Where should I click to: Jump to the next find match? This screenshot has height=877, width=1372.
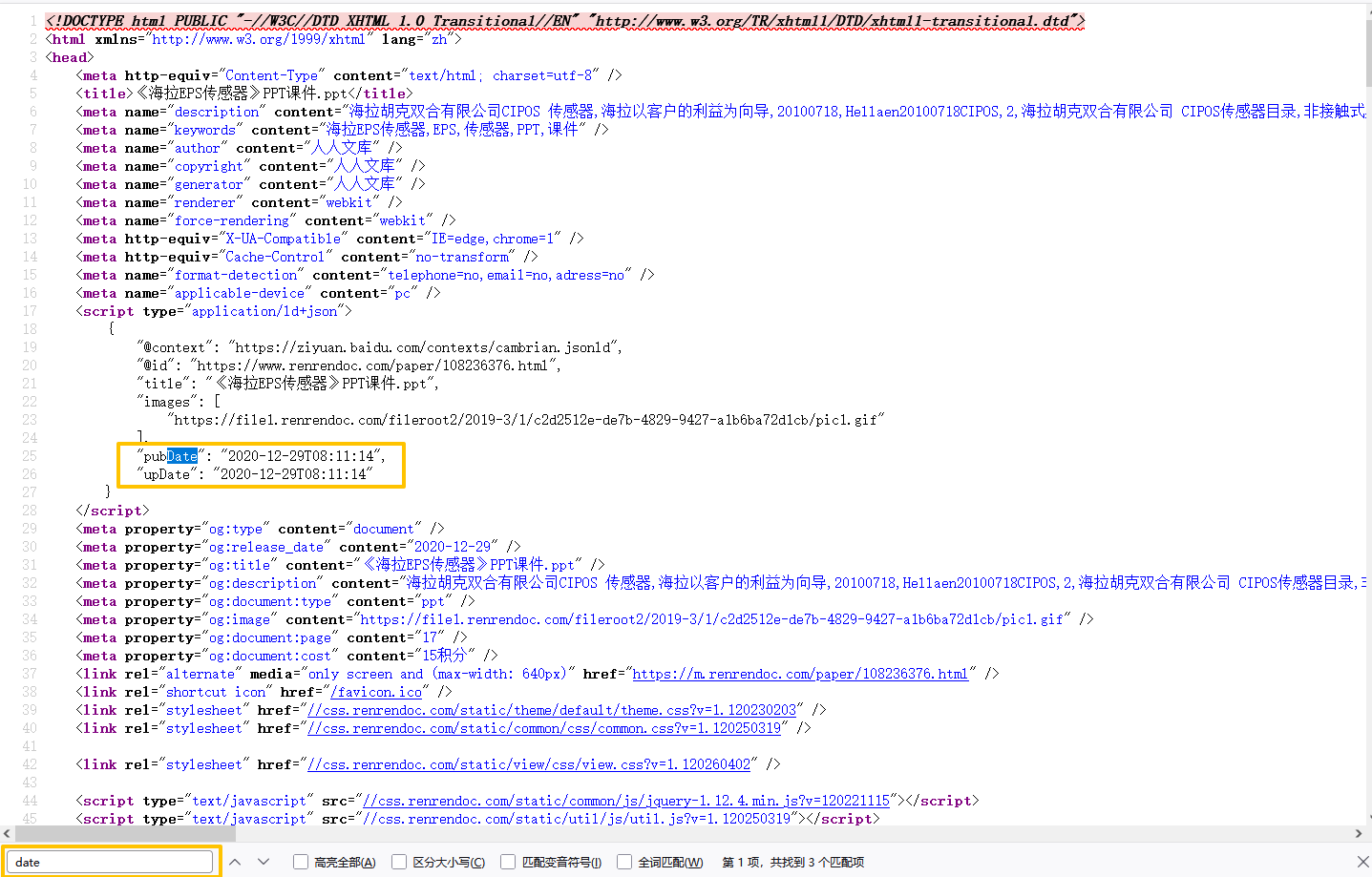coord(264,862)
